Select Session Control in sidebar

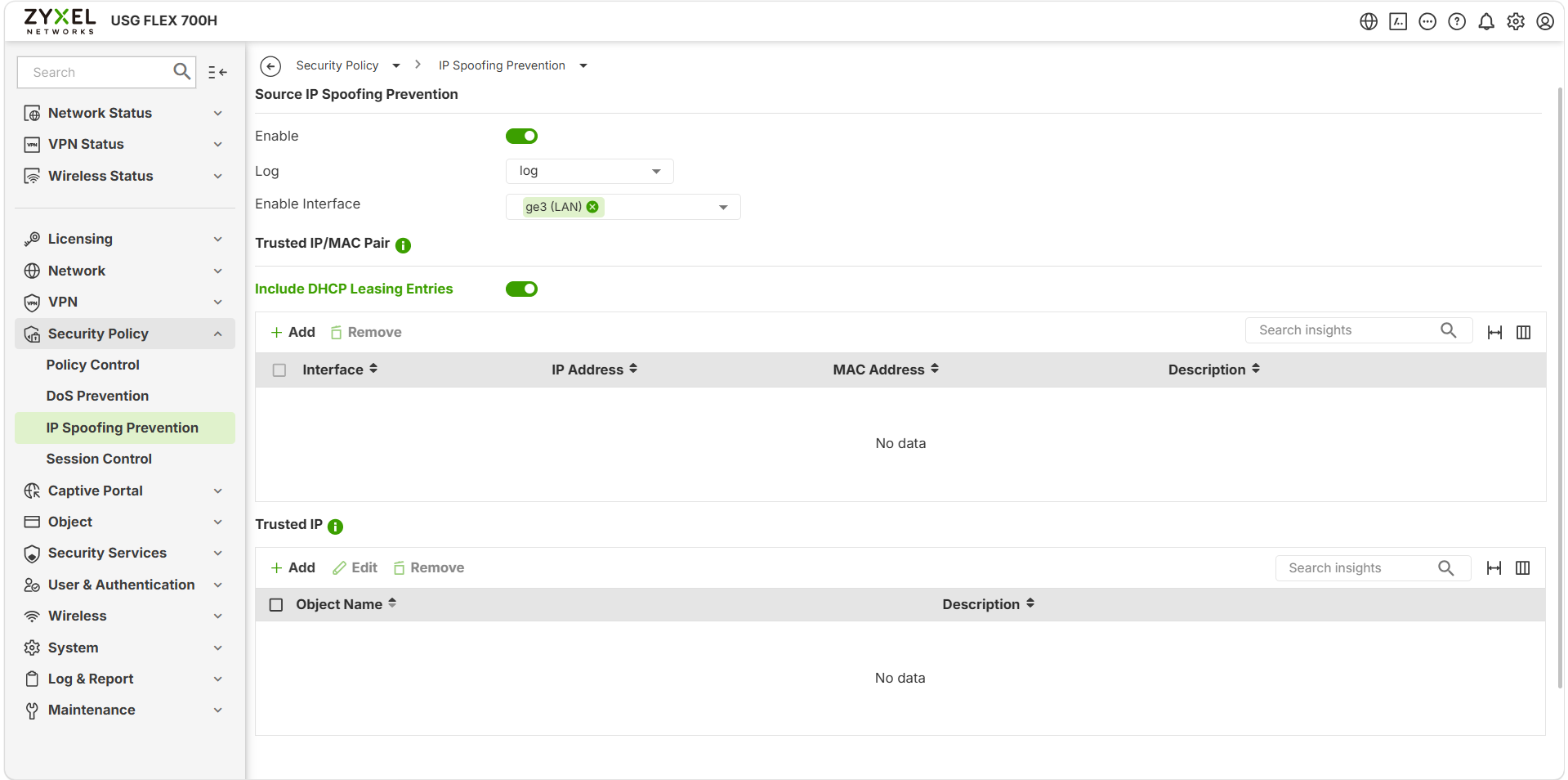[99, 459]
